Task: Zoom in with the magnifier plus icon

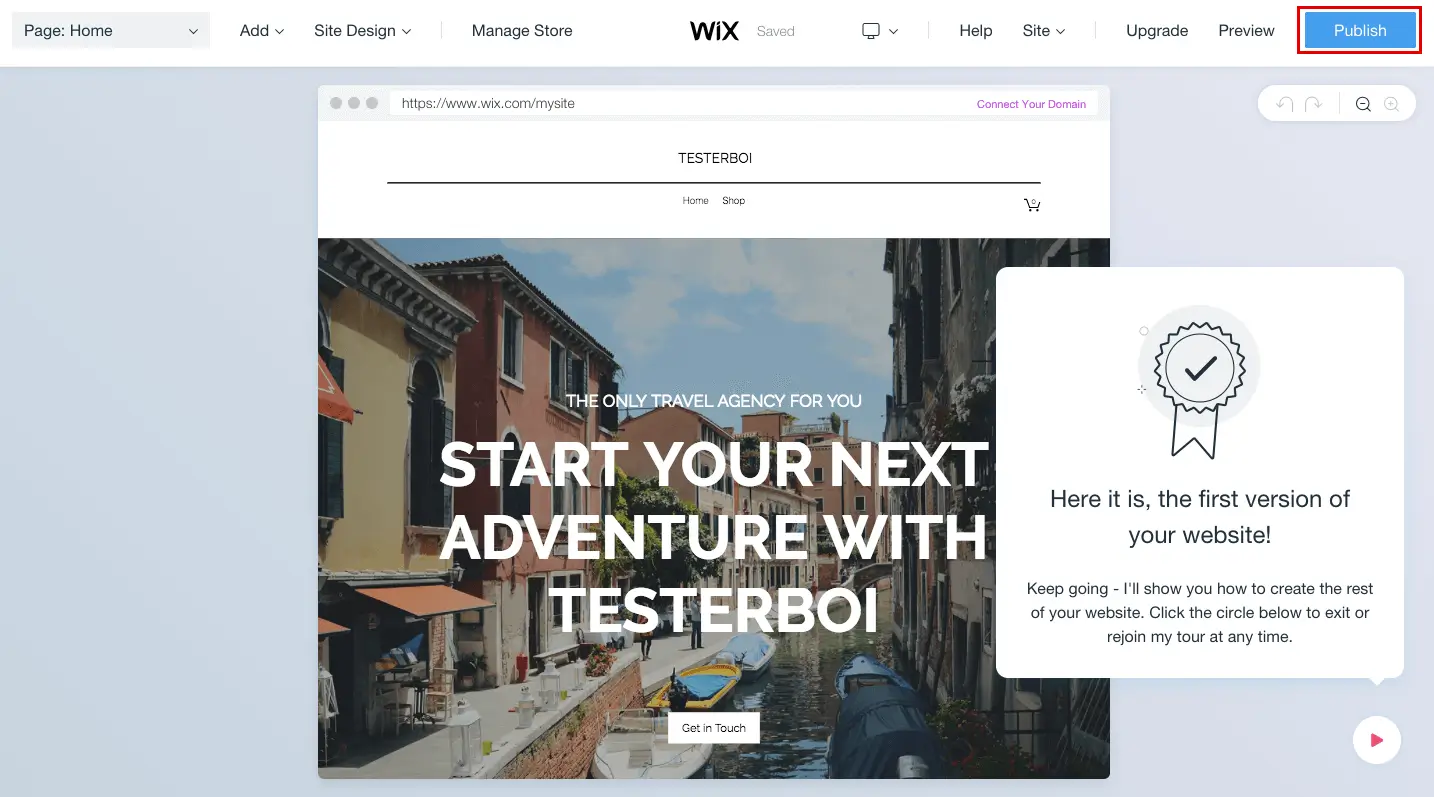Action: (1391, 104)
